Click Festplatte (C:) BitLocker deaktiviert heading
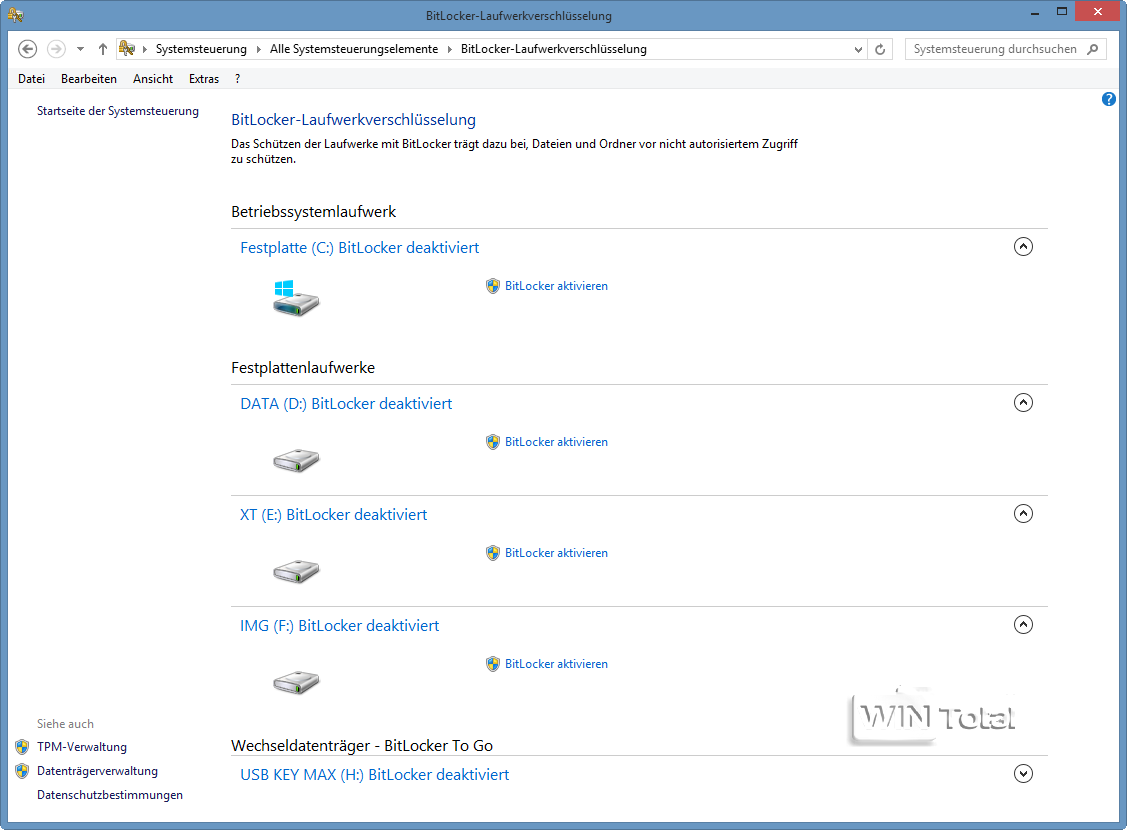The height and width of the screenshot is (830, 1127). pyautogui.click(x=359, y=247)
